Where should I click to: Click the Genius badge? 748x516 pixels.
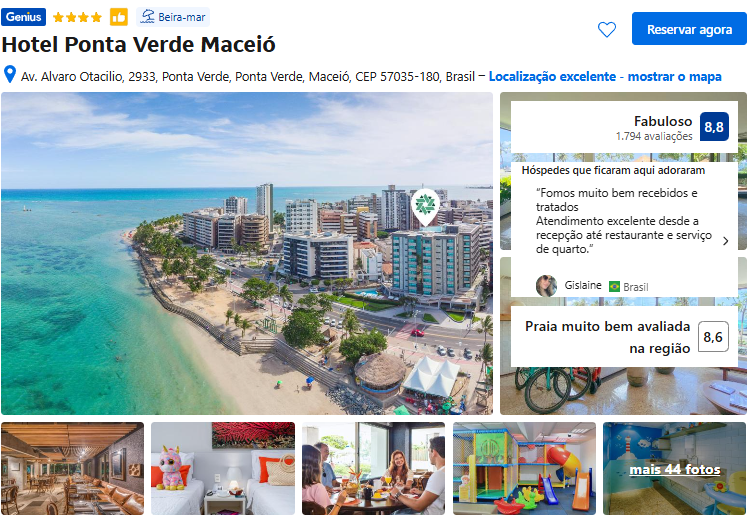pos(23,17)
